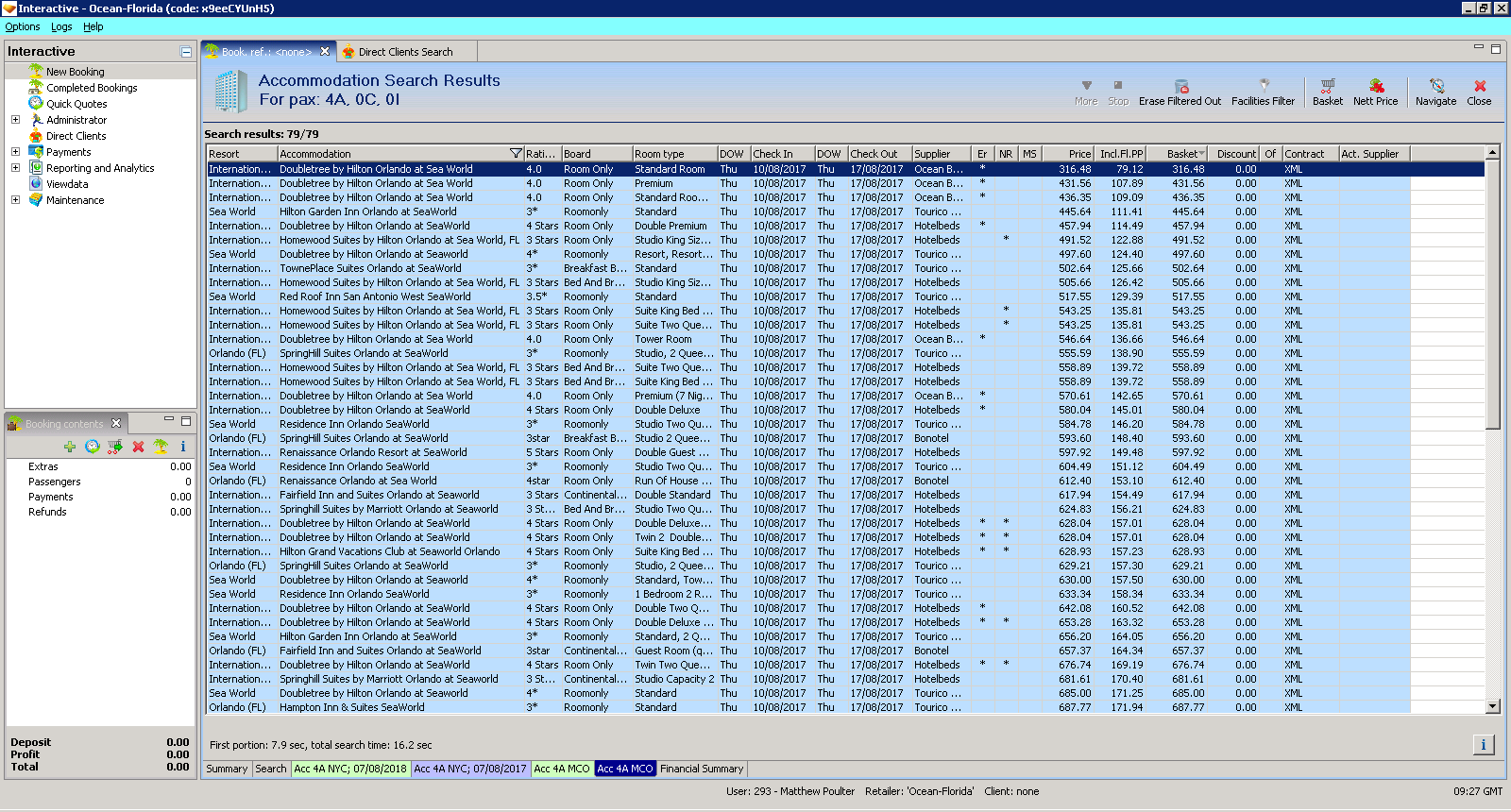Open Direct Clients in the tree
Screen dimensions: 1511x812
coord(76,136)
